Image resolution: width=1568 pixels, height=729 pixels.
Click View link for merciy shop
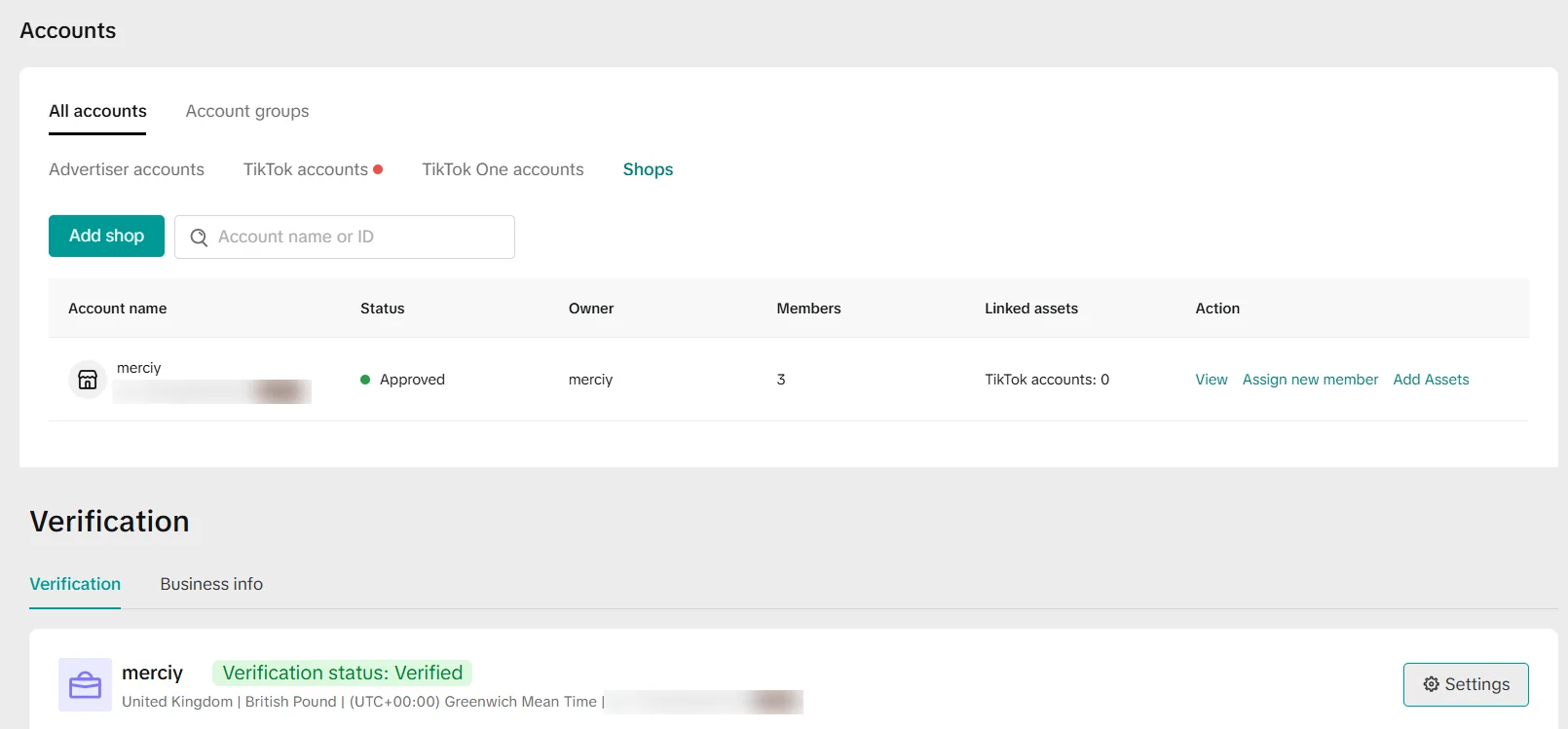click(x=1212, y=380)
